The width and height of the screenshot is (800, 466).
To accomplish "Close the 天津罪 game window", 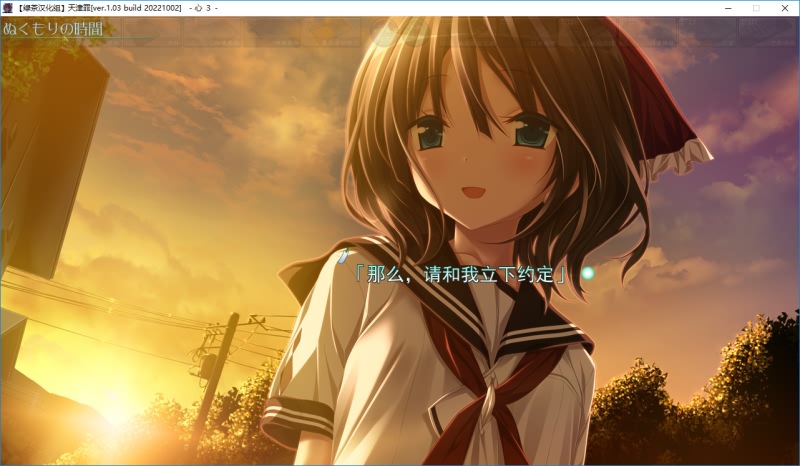I will pos(785,8).
